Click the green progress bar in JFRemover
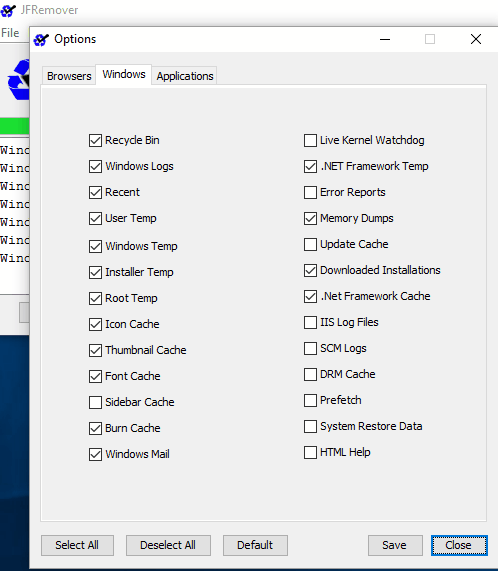Viewport: 498px width, 571px height. [x=15, y=126]
